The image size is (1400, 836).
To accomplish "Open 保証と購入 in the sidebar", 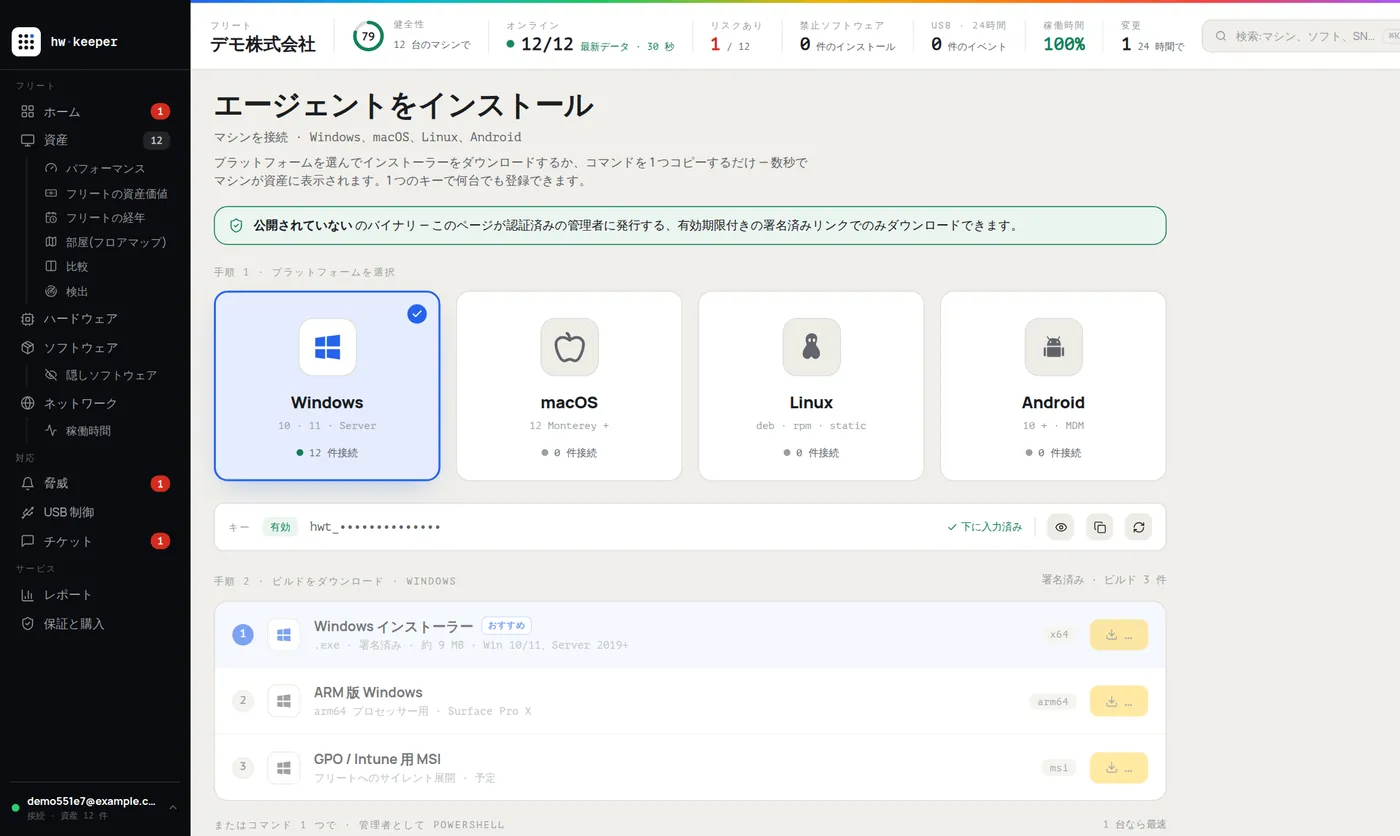I will coord(95,624).
